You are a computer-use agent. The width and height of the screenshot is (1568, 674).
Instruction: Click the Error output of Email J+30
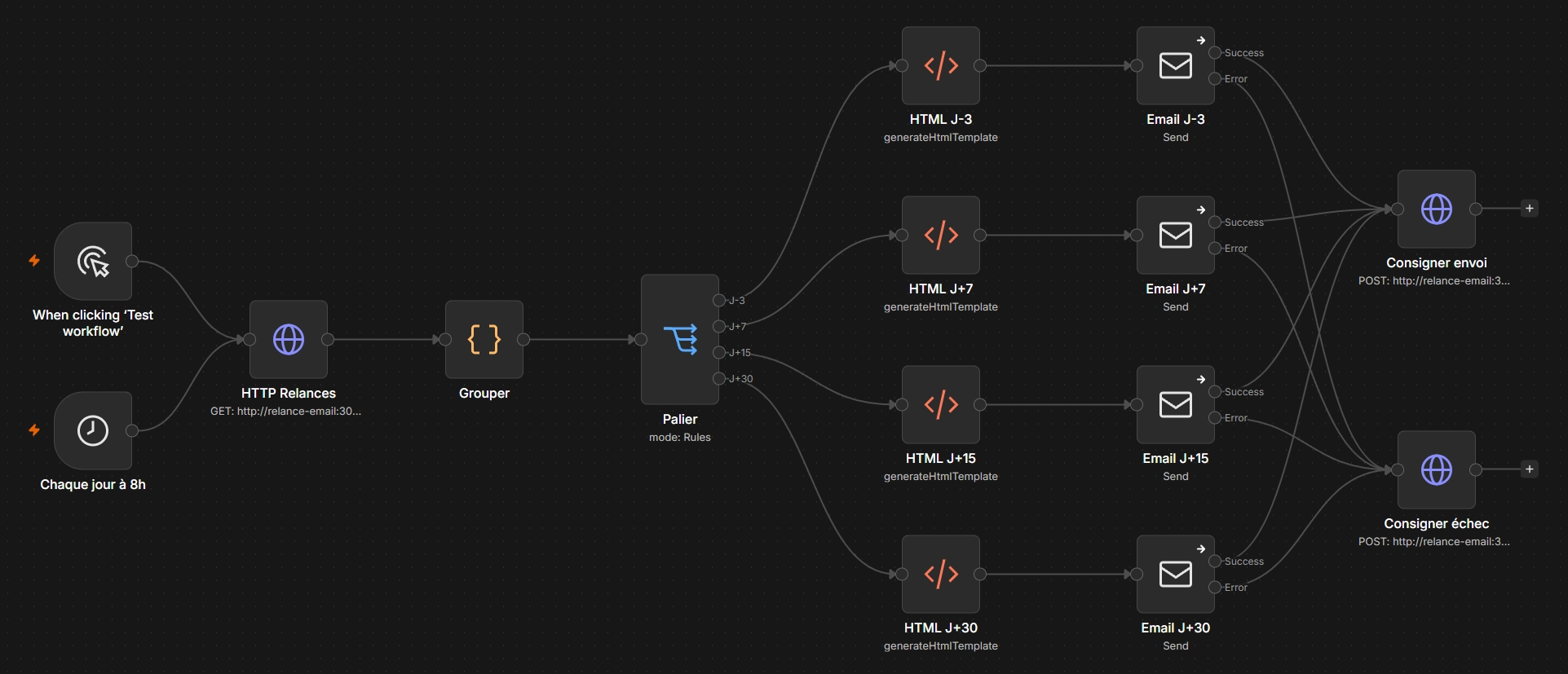pyautogui.click(x=1215, y=587)
